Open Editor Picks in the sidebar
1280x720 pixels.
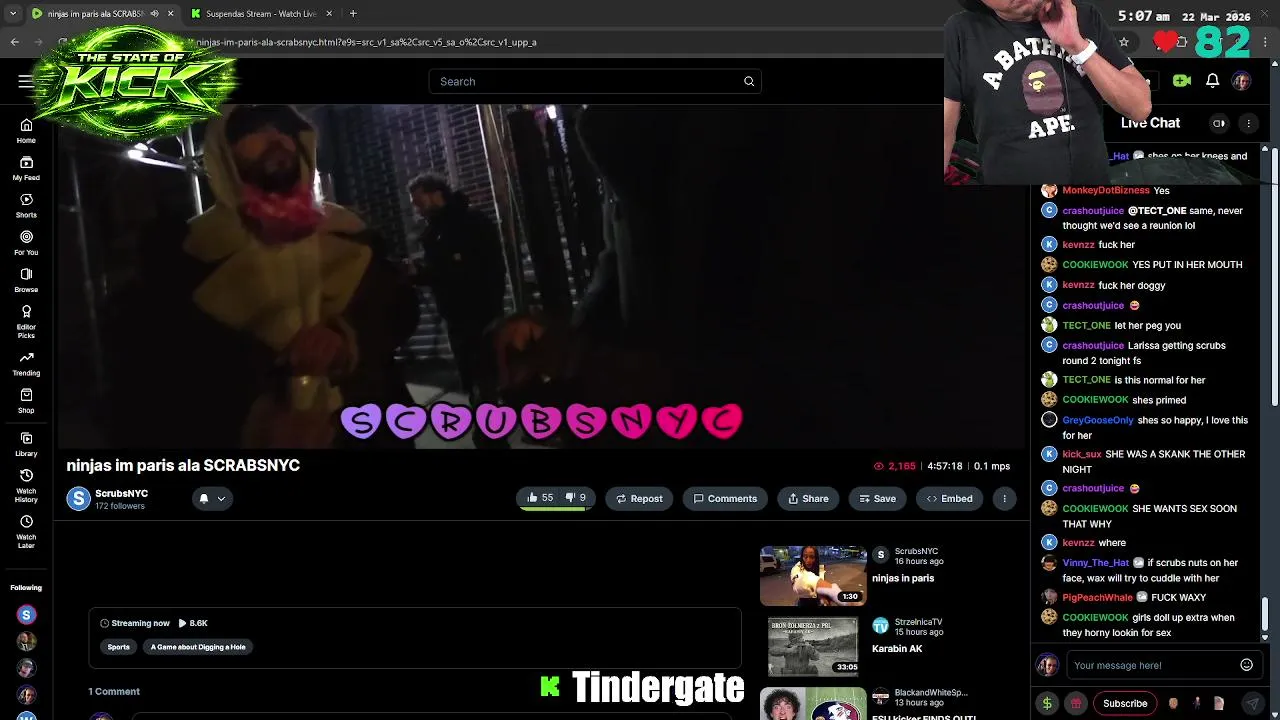(x=26, y=321)
